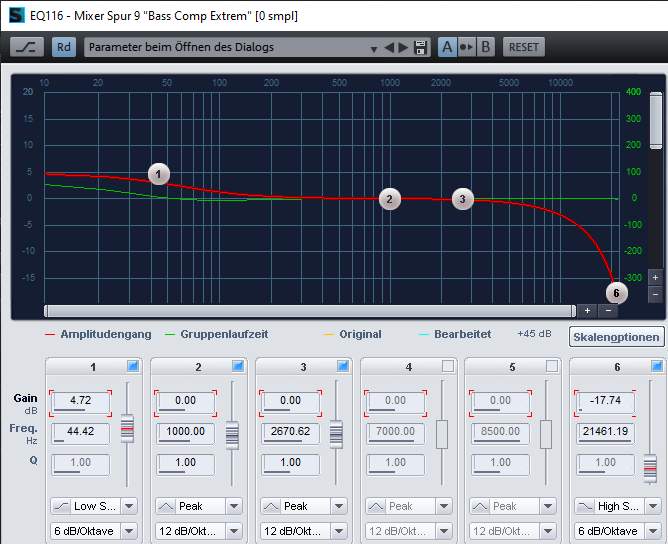Open Skalenoptionen scale options
This screenshot has height=544, width=668.
(x=616, y=336)
